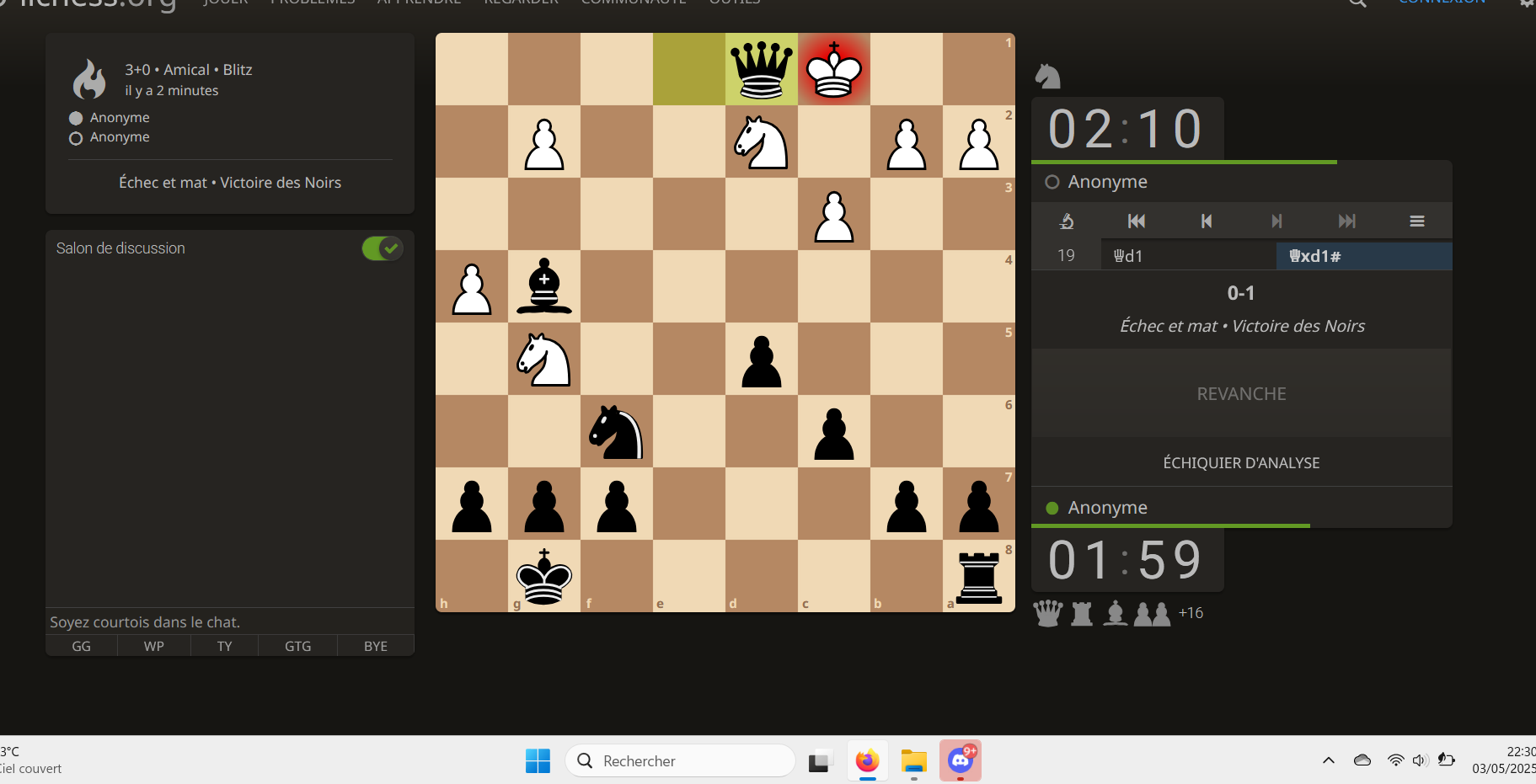Viewport: 1536px width, 784px height.
Task: Send the WP chat preset
Action: coord(154,646)
